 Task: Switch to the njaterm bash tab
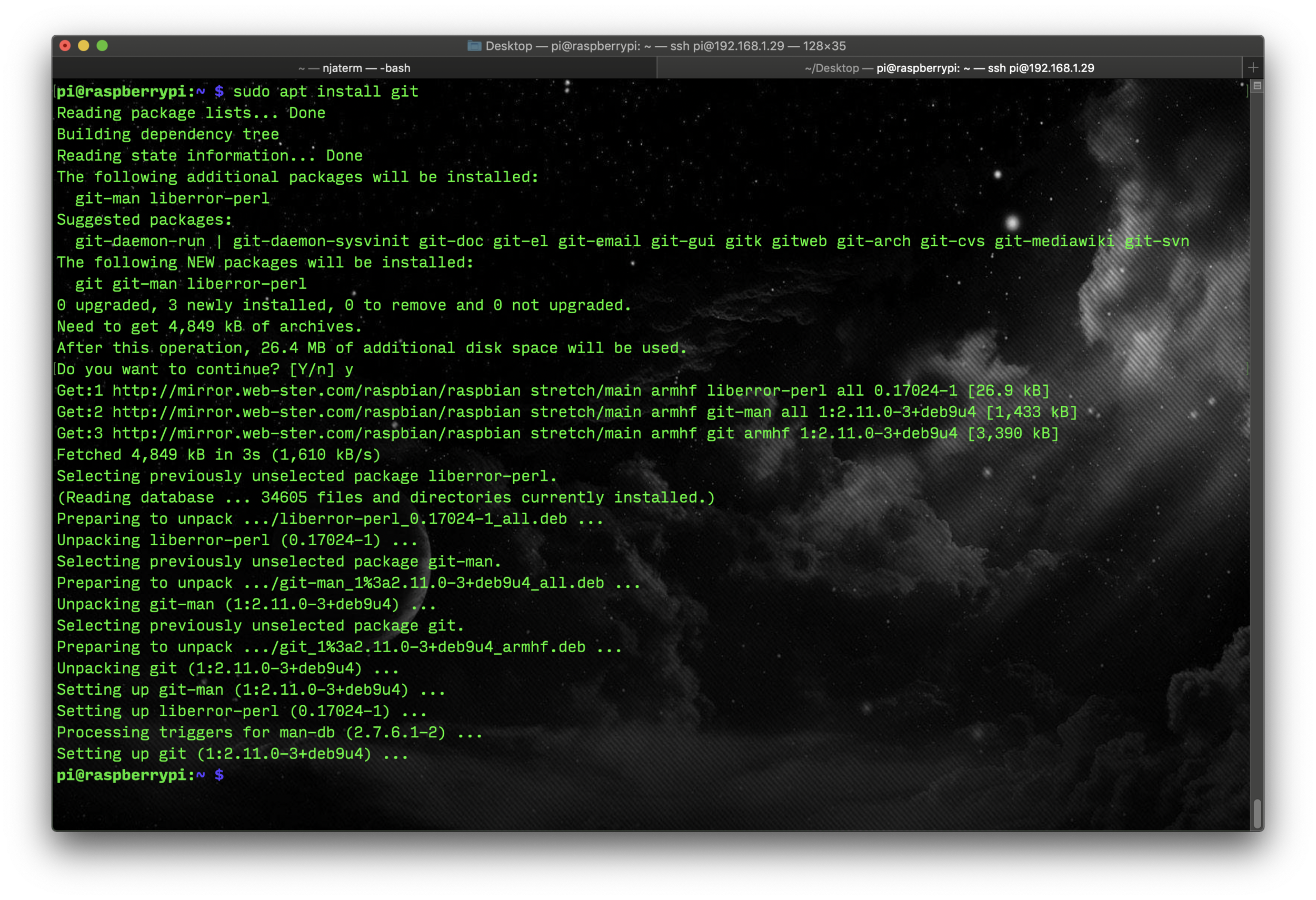coord(354,68)
